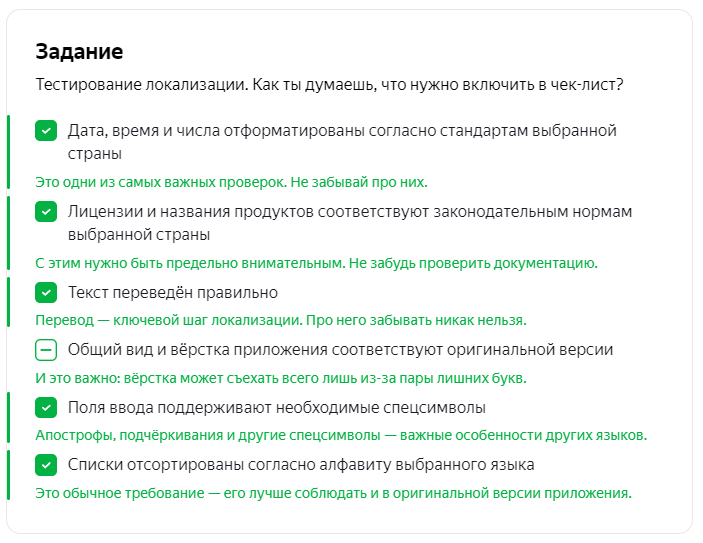The width and height of the screenshot is (703, 543).
Task: Uncheck the licenses and product names checkbox
Action: pos(46,212)
